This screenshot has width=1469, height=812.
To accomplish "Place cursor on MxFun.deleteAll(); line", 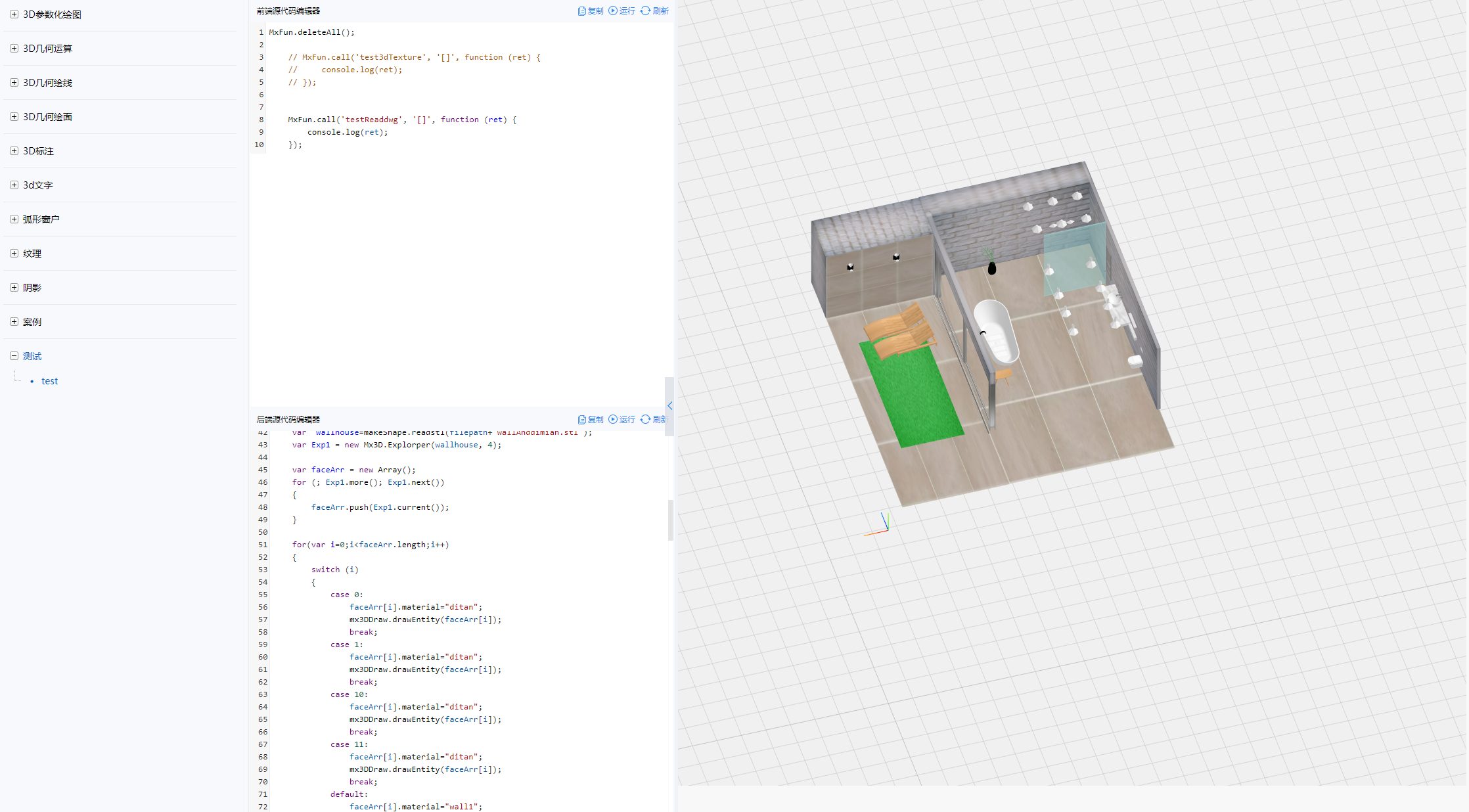I will (312, 32).
